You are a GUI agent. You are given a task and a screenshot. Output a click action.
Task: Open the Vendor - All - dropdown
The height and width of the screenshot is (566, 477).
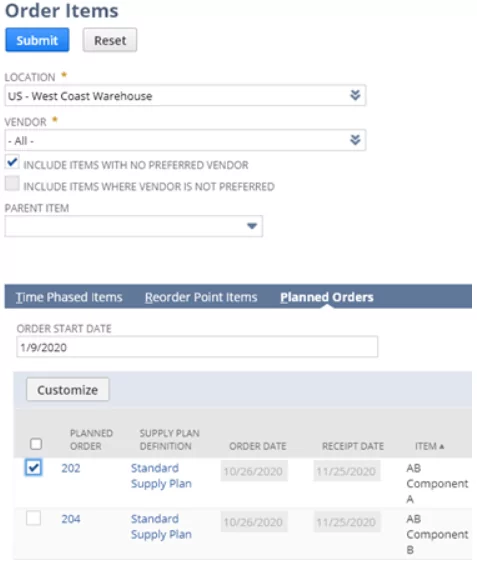[x=185, y=140]
